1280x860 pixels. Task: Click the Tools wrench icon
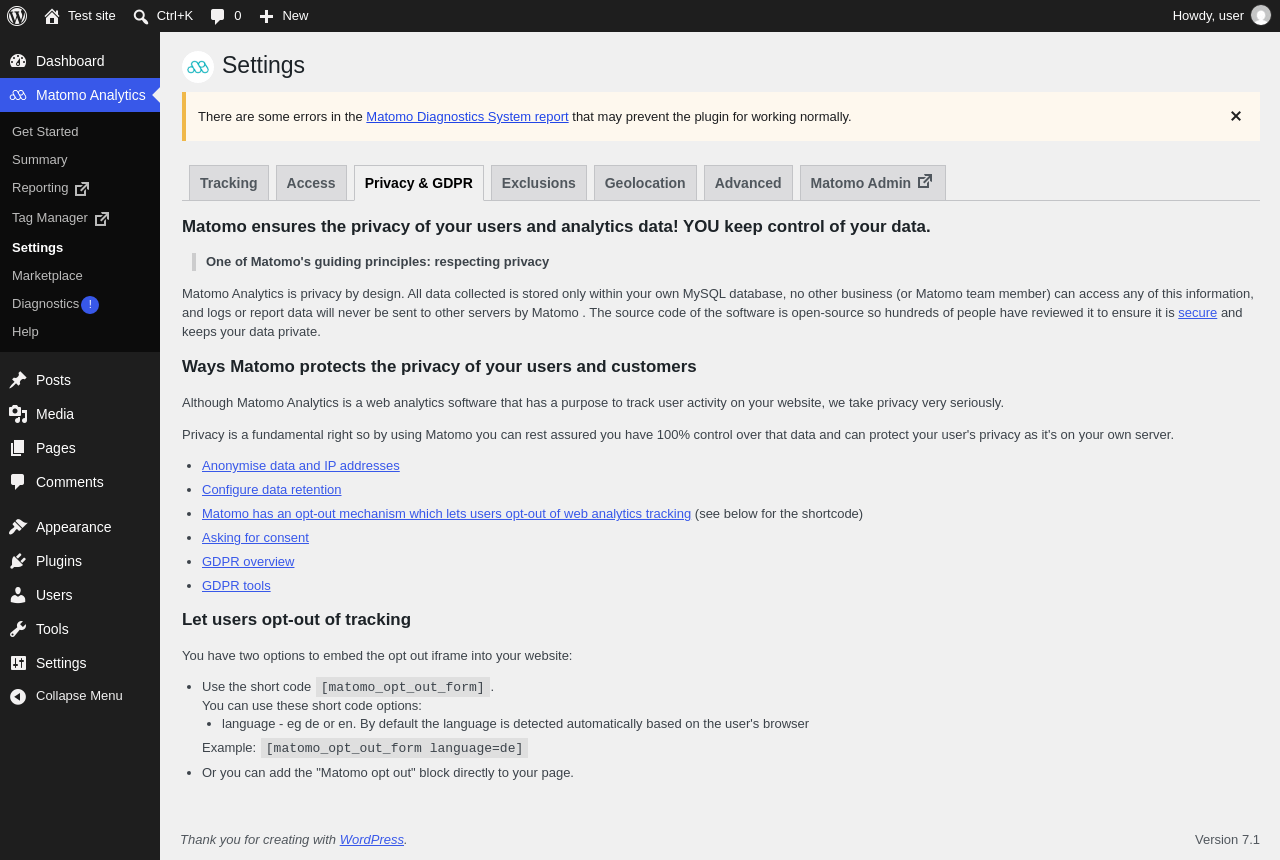point(18,629)
